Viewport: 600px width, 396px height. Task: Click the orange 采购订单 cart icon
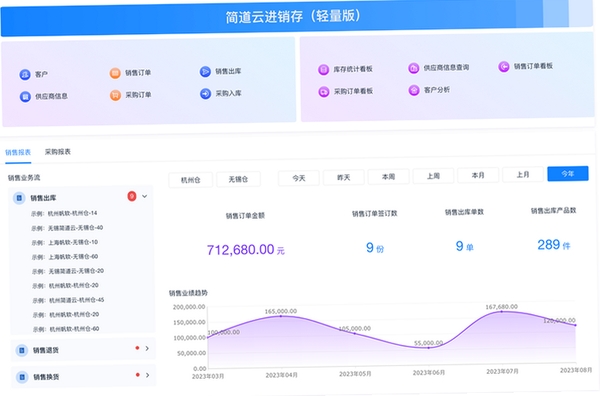tap(115, 95)
